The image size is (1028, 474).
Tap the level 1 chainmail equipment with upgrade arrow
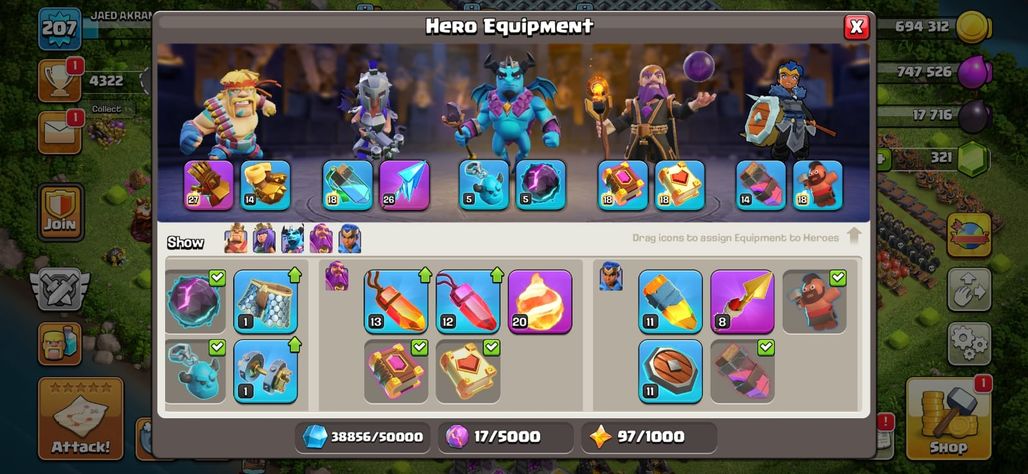click(266, 302)
